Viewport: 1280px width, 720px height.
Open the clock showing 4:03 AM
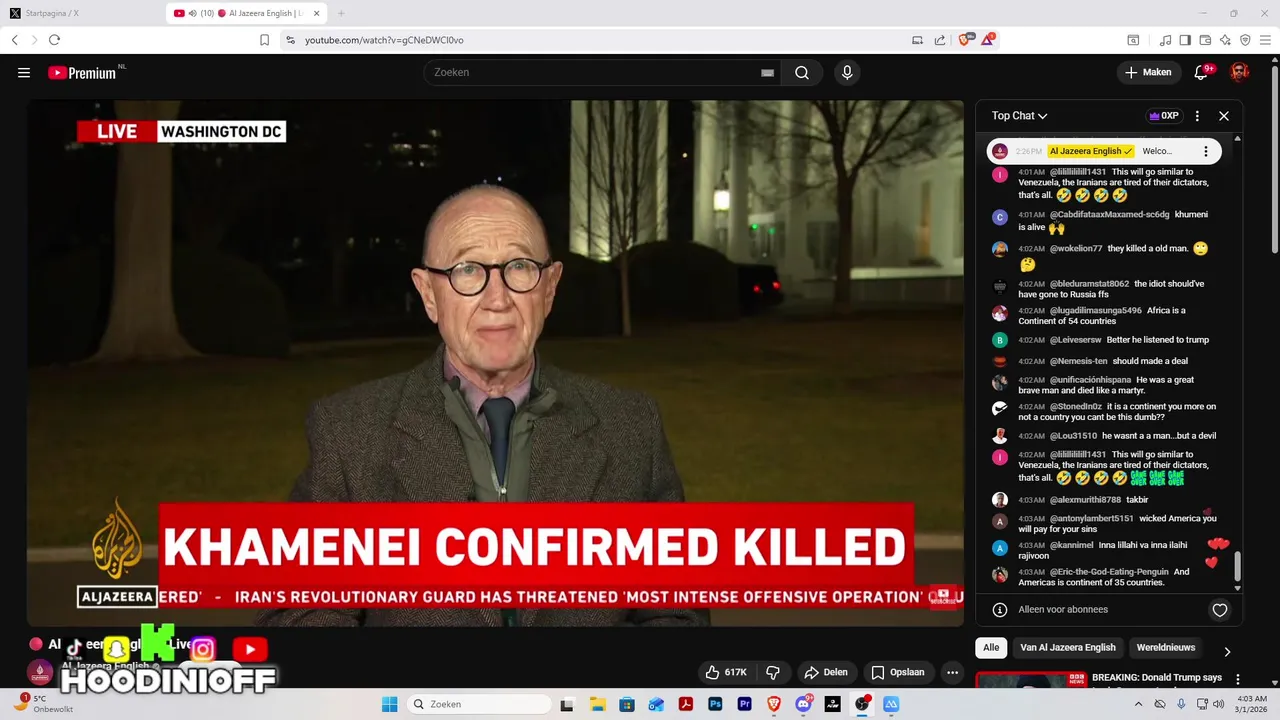pyautogui.click(x=1252, y=704)
